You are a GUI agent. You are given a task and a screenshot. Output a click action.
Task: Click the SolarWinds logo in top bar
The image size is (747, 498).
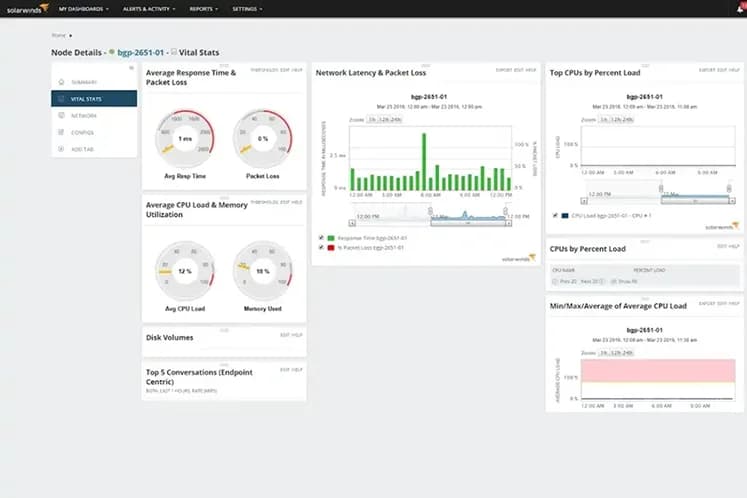coord(27,9)
